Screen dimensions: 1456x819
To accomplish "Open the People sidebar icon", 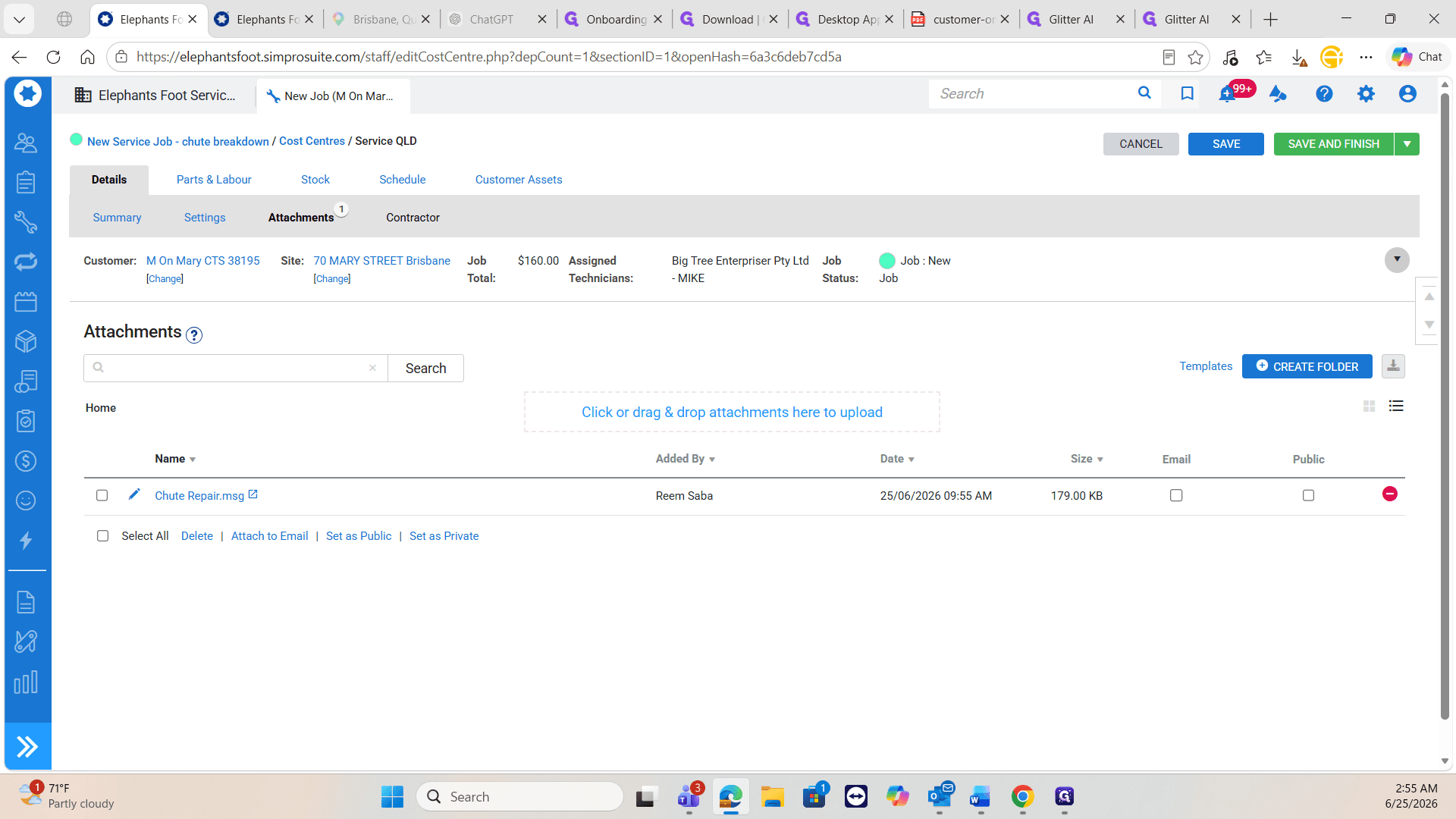I will (x=26, y=143).
